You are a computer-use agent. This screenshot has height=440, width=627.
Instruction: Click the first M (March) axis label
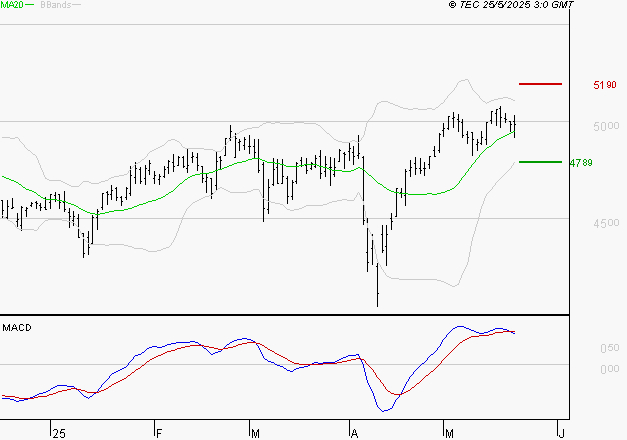coord(255,434)
